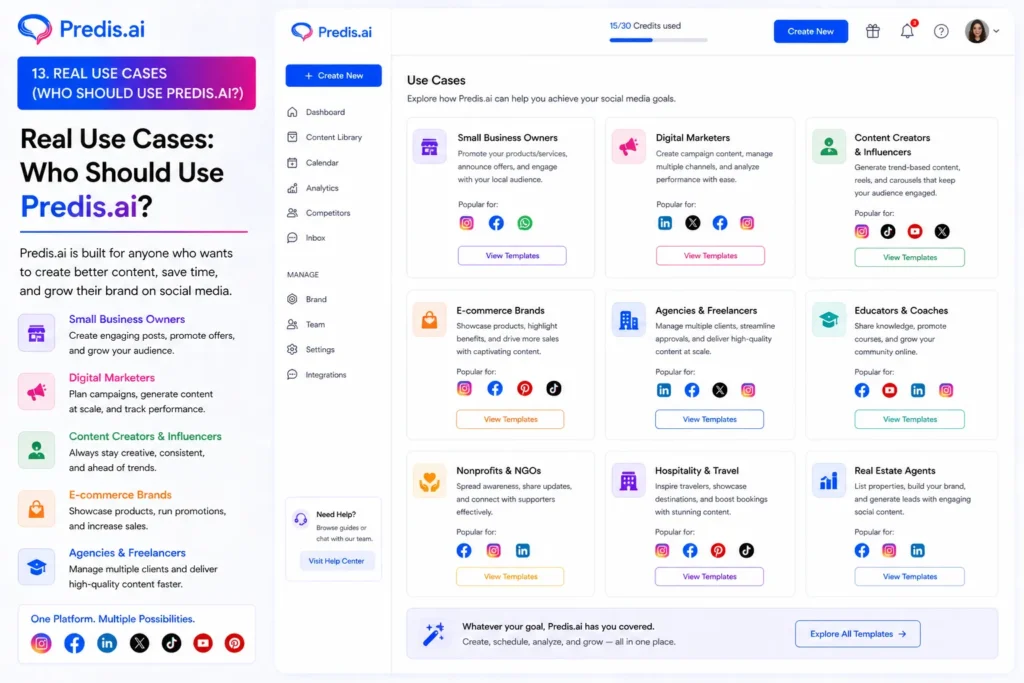Click the heart hands icon in Nonprofits card
The height and width of the screenshot is (683, 1024).
(x=429, y=481)
